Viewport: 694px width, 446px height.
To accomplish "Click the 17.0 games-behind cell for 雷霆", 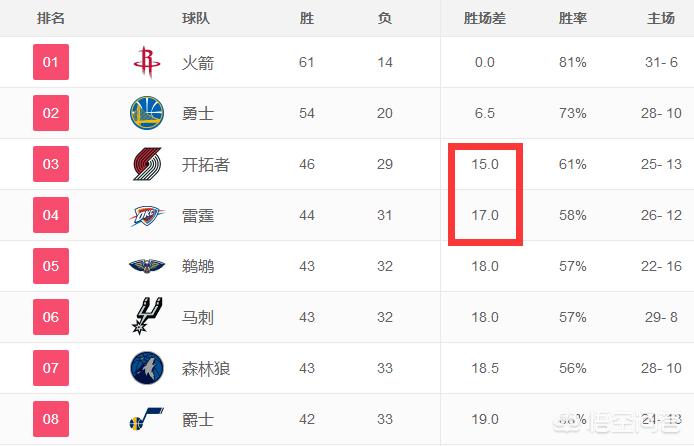I will [485, 215].
